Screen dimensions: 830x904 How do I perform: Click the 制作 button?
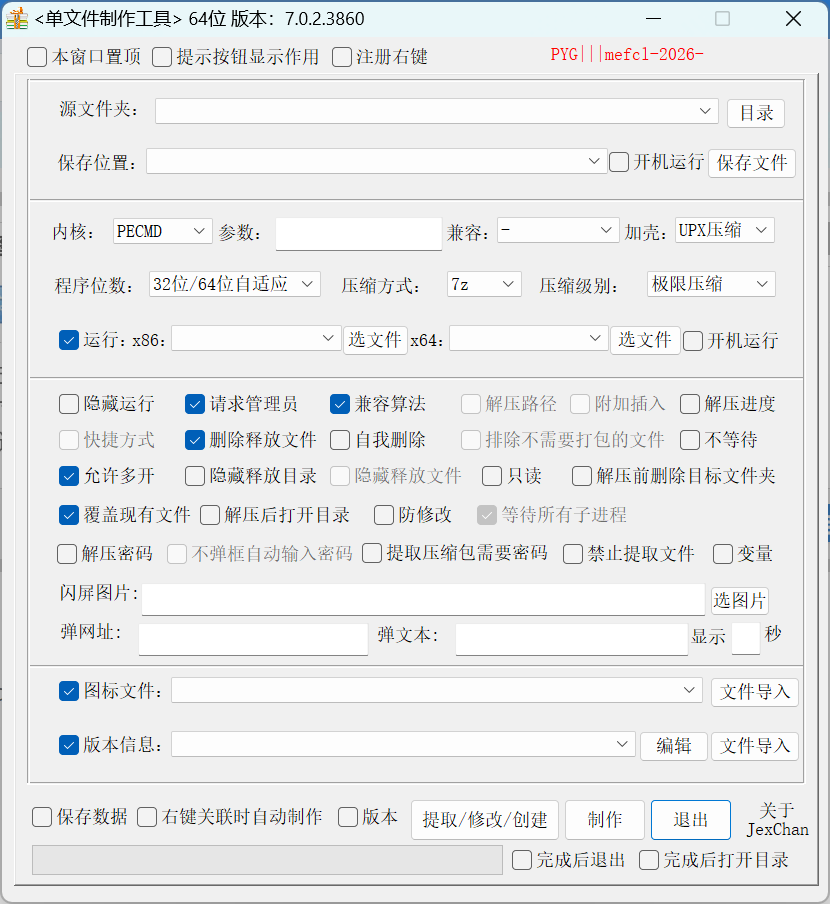[604, 820]
